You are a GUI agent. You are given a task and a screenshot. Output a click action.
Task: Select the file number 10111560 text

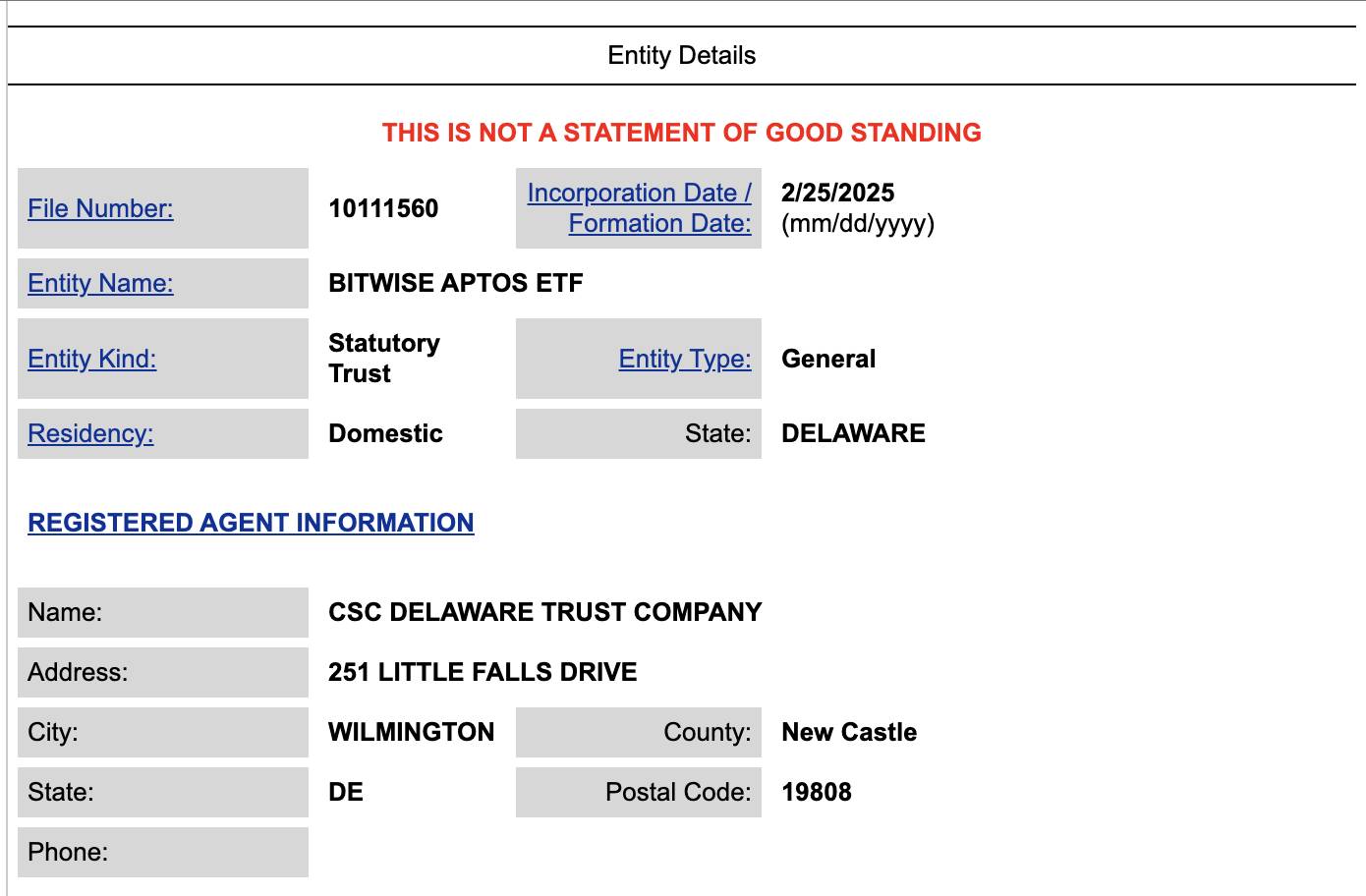(x=383, y=208)
